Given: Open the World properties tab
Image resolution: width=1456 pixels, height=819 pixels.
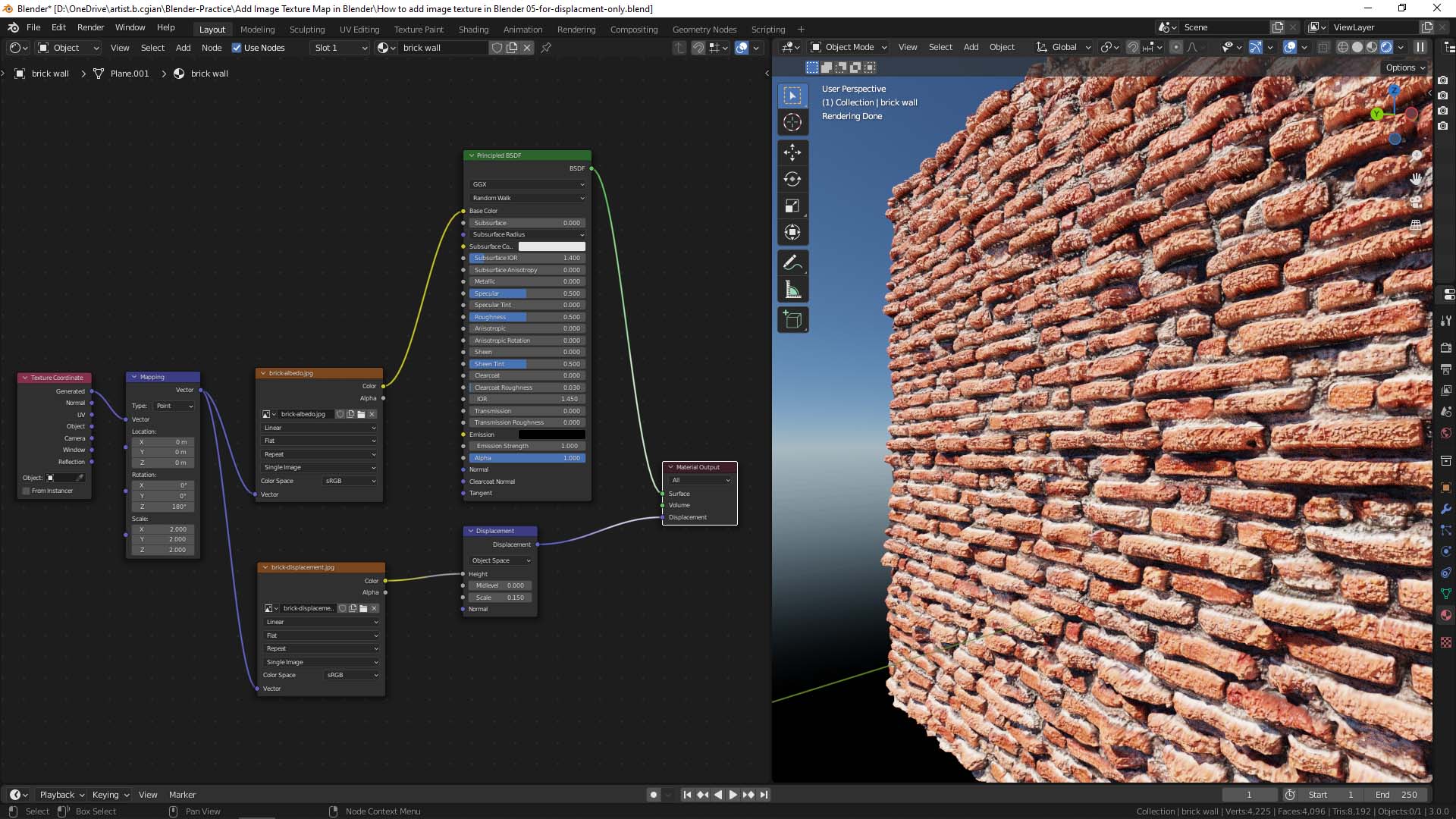Looking at the screenshot, I should (x=1446, y=433).
